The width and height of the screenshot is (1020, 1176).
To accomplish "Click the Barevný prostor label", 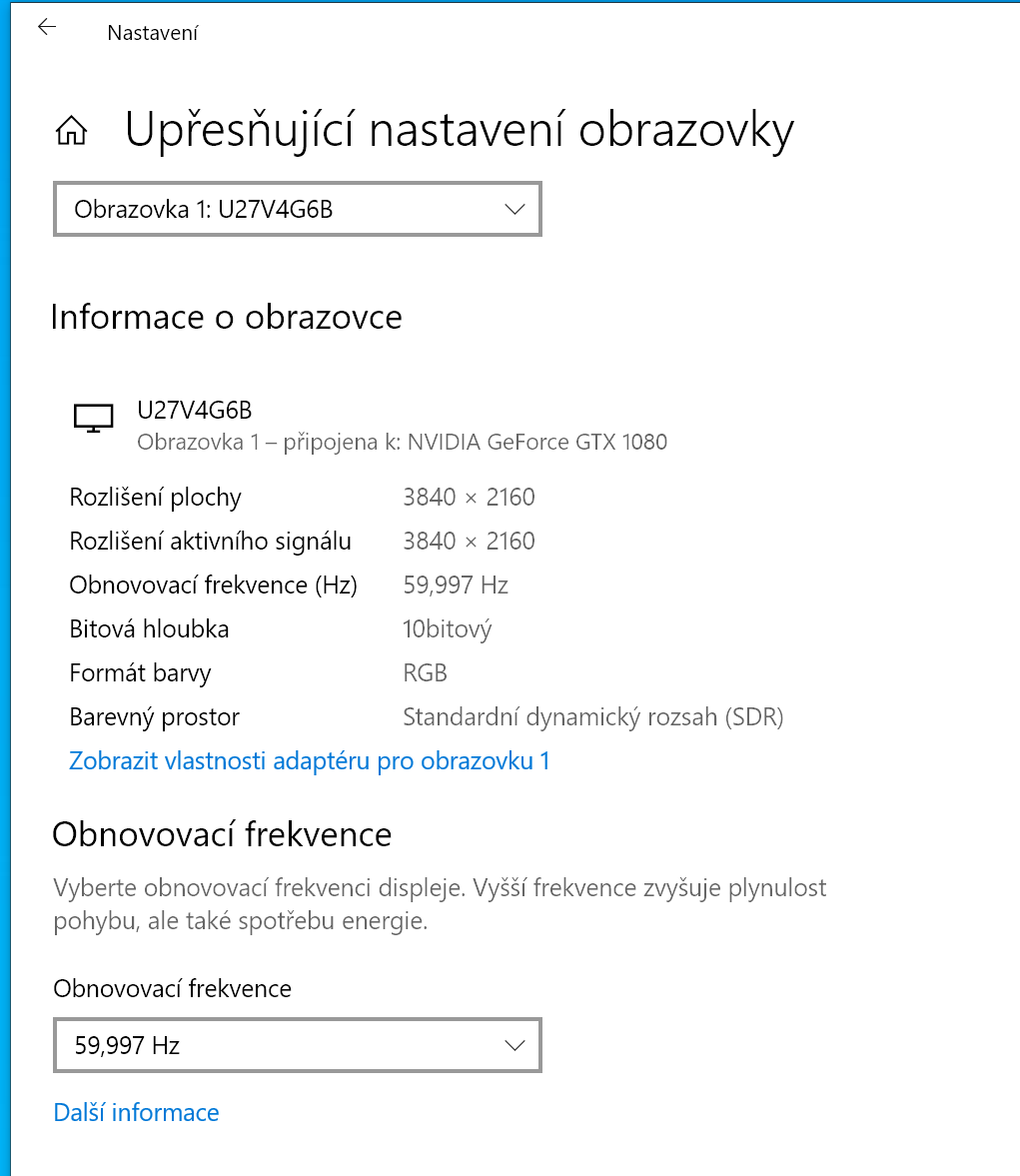I will (x=154, y=717).
